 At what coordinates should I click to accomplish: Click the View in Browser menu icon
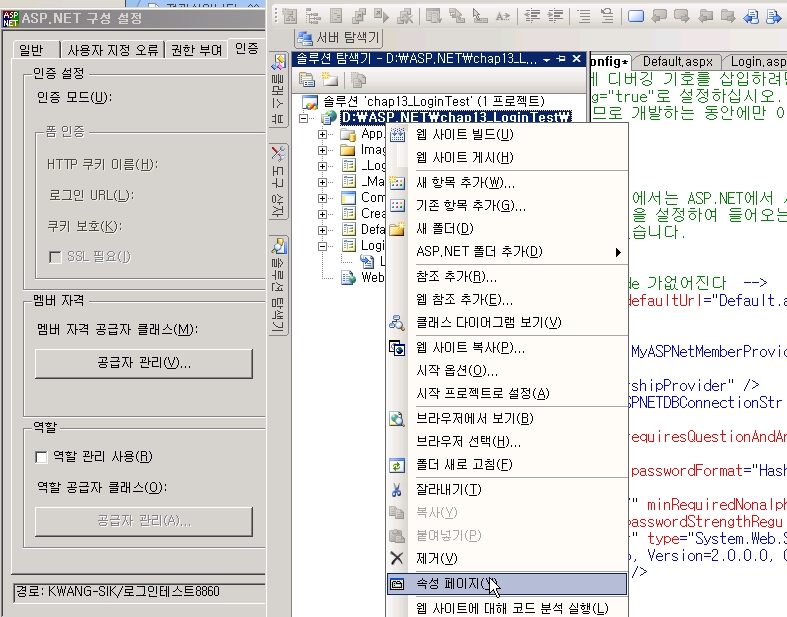pyautogui.click(x=397, y=419)
